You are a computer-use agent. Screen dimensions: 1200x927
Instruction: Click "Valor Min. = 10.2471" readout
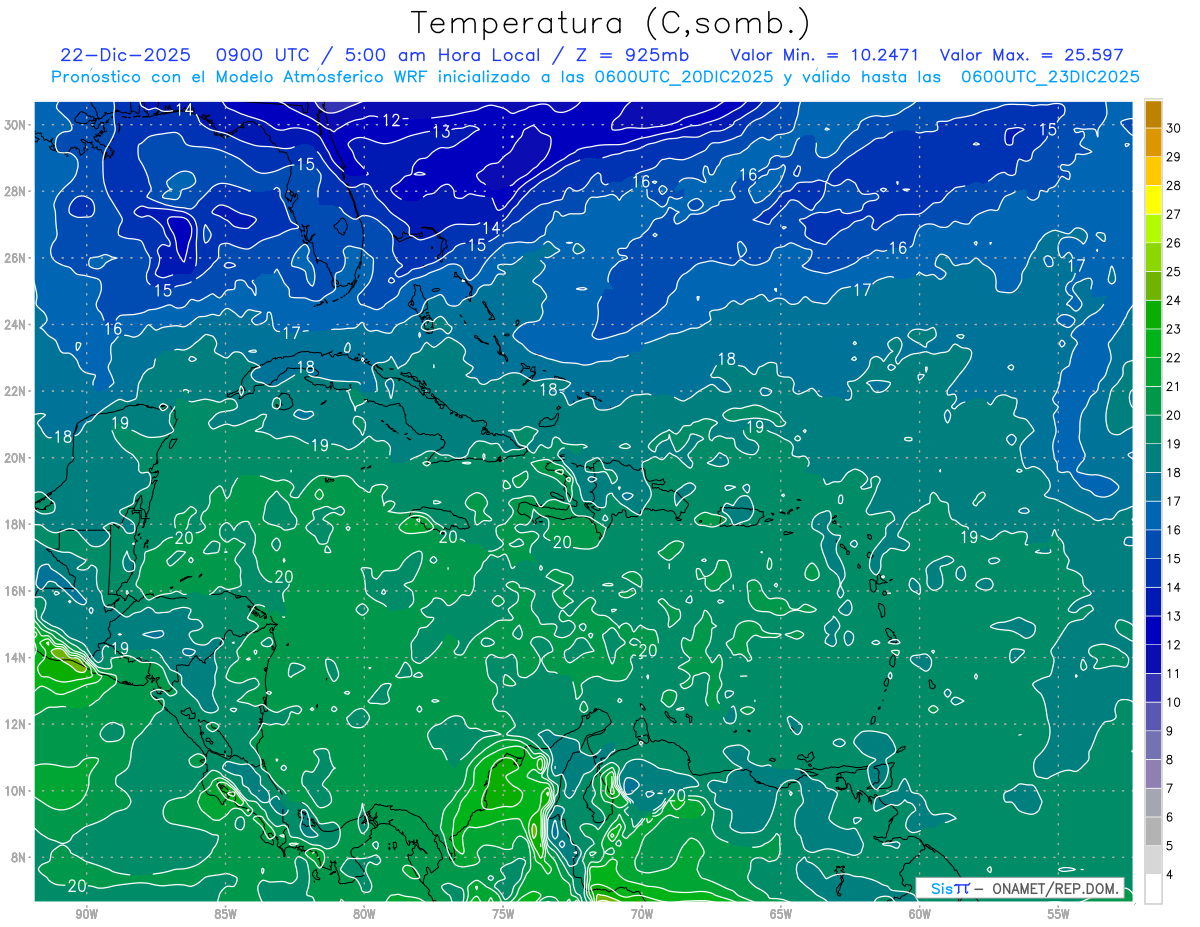point(826,56)
